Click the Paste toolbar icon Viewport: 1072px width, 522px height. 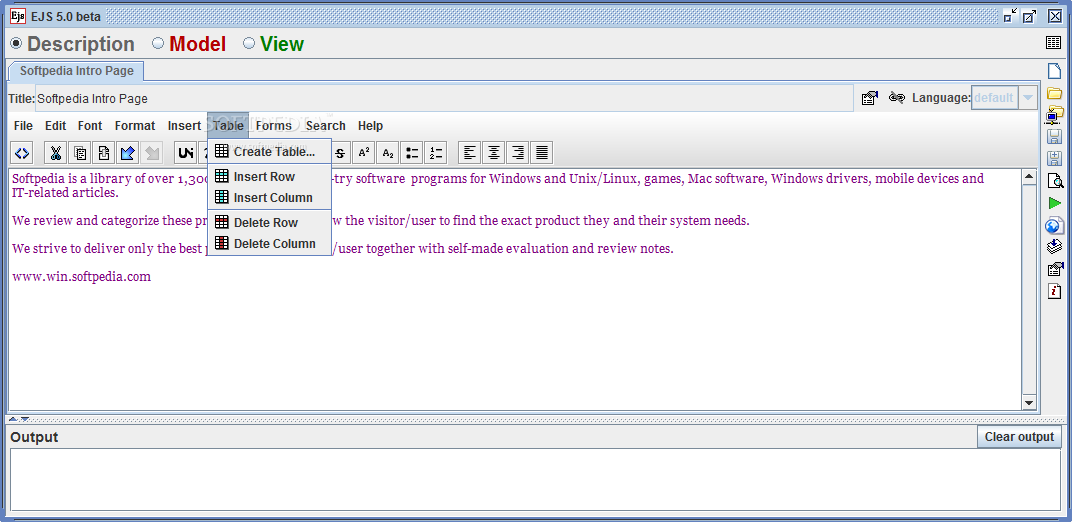[103, 153]
